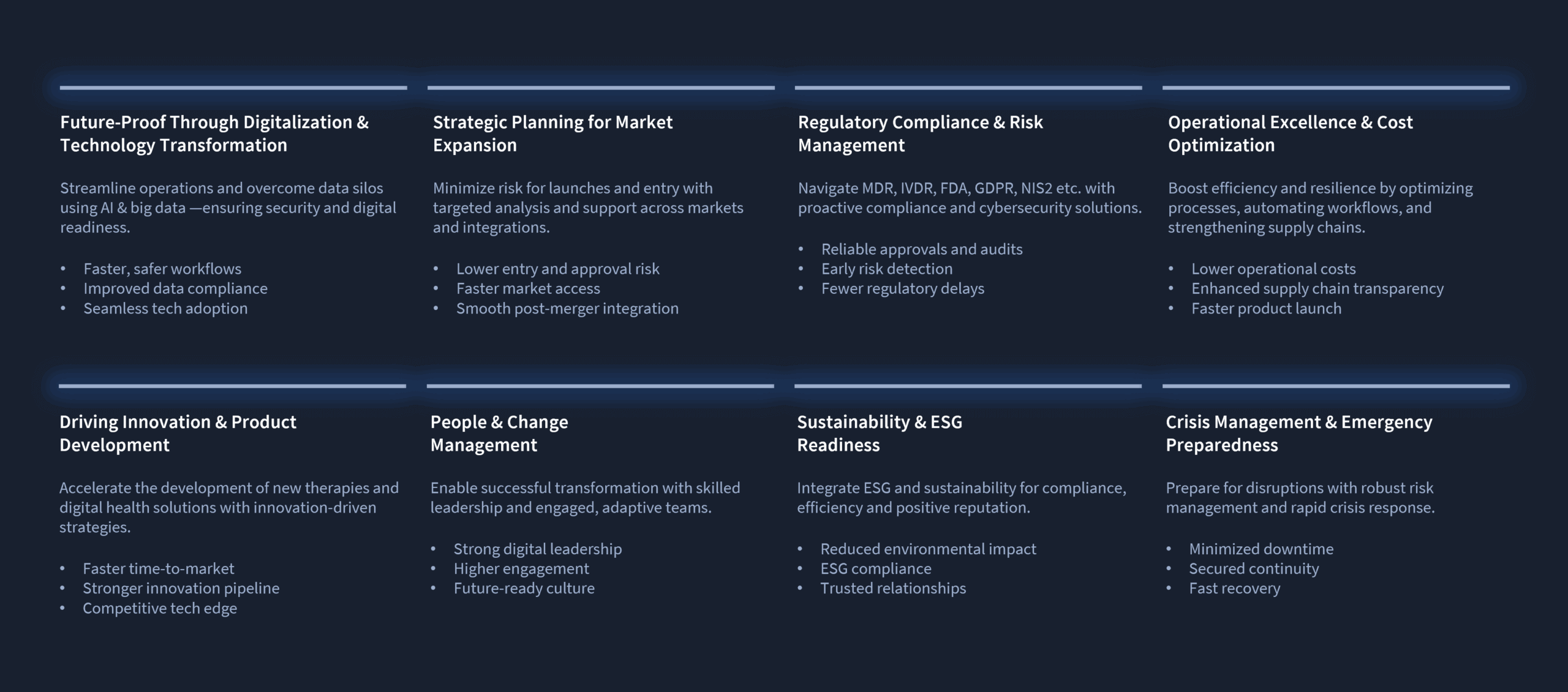Open the Regulatory Compliance & Risk Management heading
The width and height of the screenshot is (1568, 692).
point(920,134)
